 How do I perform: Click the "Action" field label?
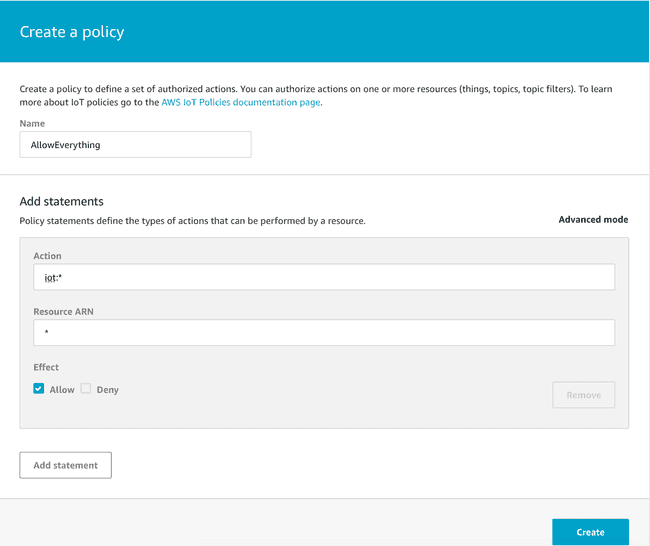pyautogui.click(x=47, y=256)
